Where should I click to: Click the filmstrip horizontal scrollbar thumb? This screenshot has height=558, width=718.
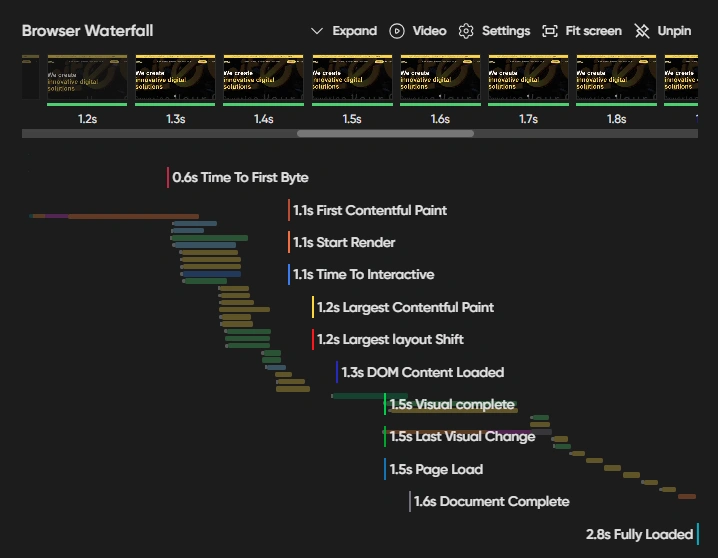(x=385, y=134)
